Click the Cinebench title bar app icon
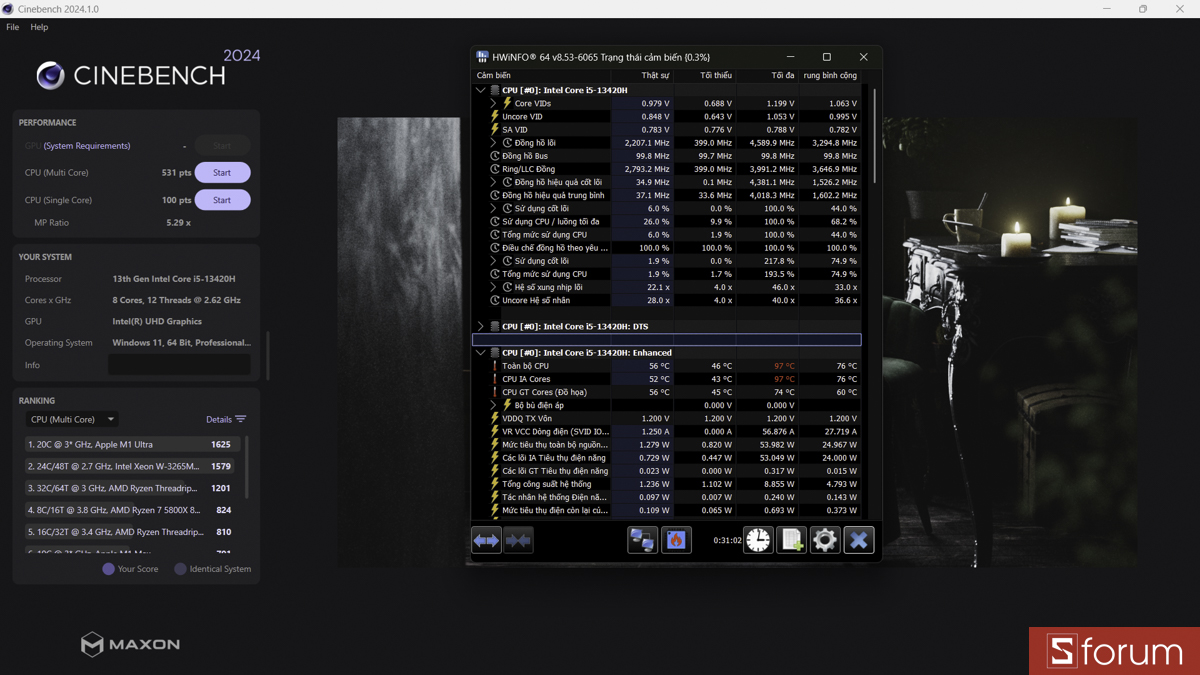 pyautogui.click(x=8, y=9)
